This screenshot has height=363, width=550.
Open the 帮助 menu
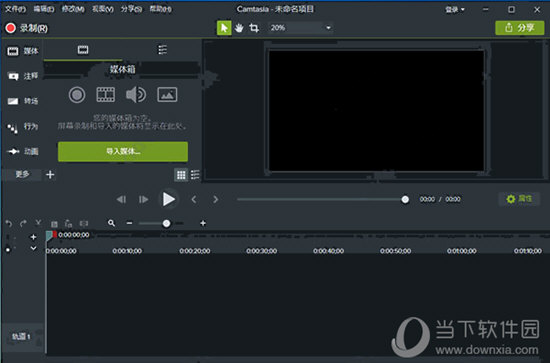pyautogui.click(x=160, y=9)
